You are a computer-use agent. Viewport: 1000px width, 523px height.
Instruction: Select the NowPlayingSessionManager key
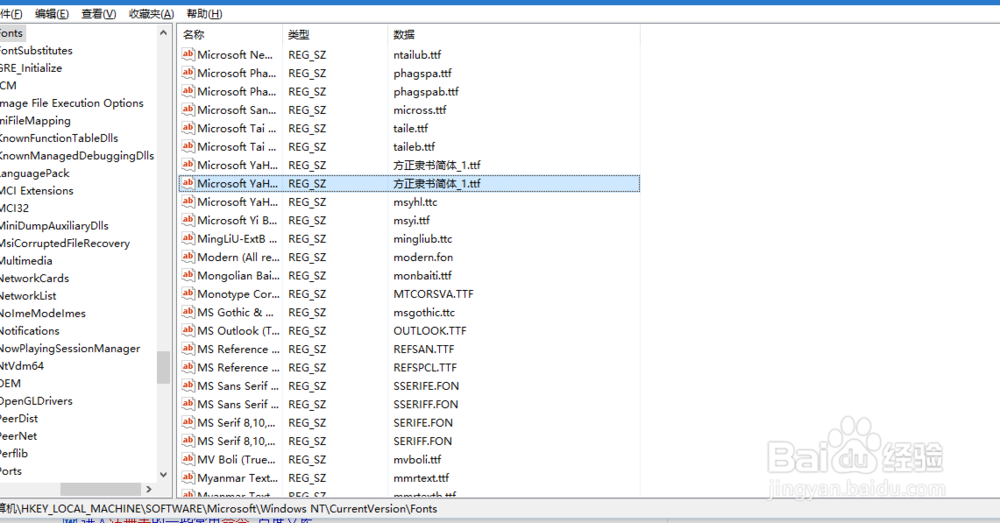[70, 348]
